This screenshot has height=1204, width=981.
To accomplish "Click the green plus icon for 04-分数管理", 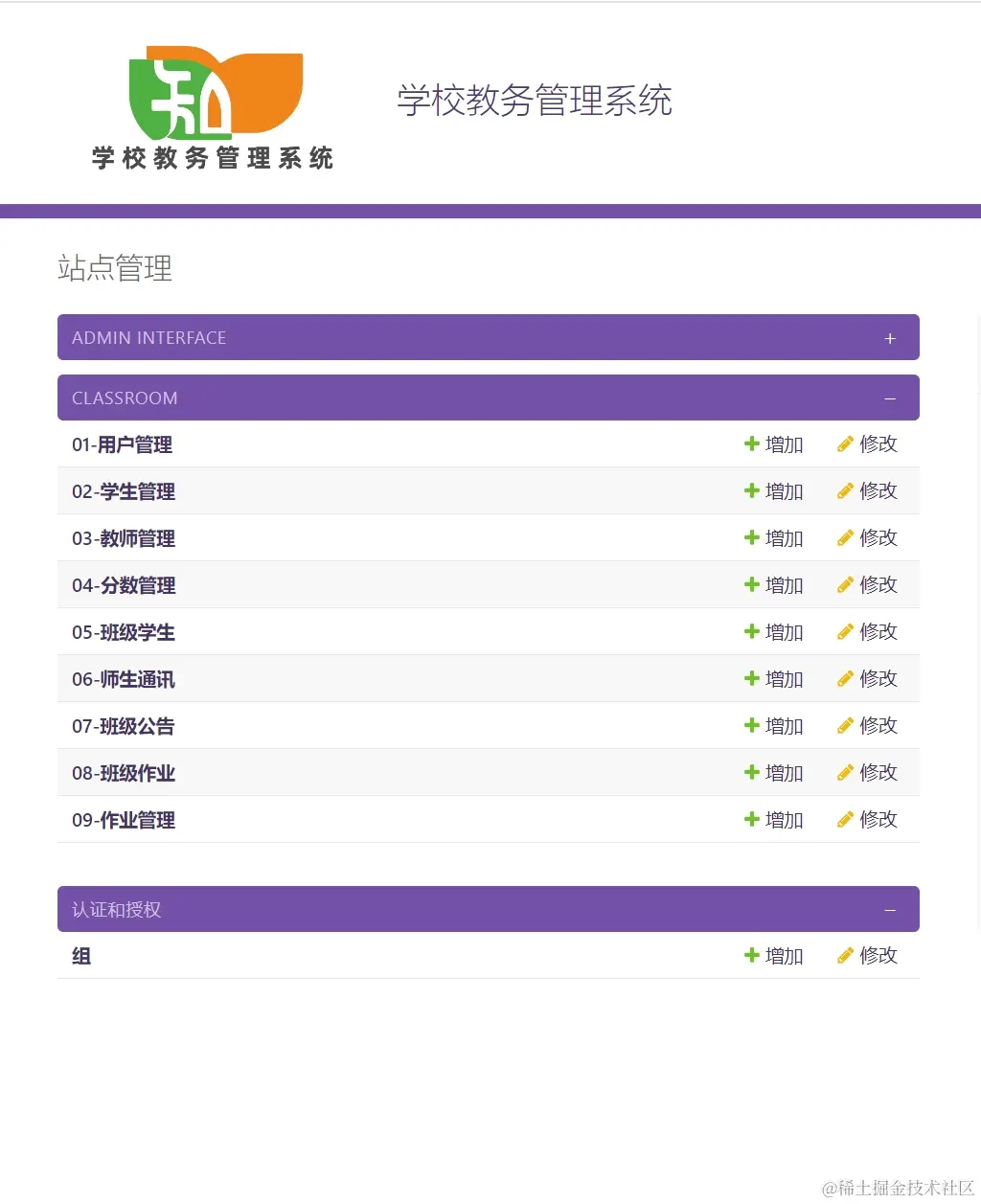I will [x=752, y=584].
